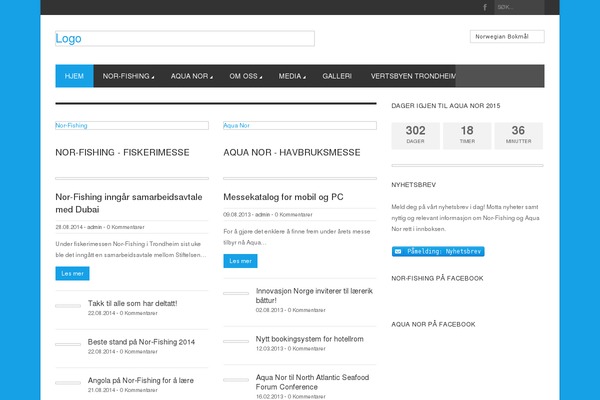Click DAGER IGJEN TIL AQUA NOR 2015 heading
Viewport: 600px width, 400px height.
point(445,106)
